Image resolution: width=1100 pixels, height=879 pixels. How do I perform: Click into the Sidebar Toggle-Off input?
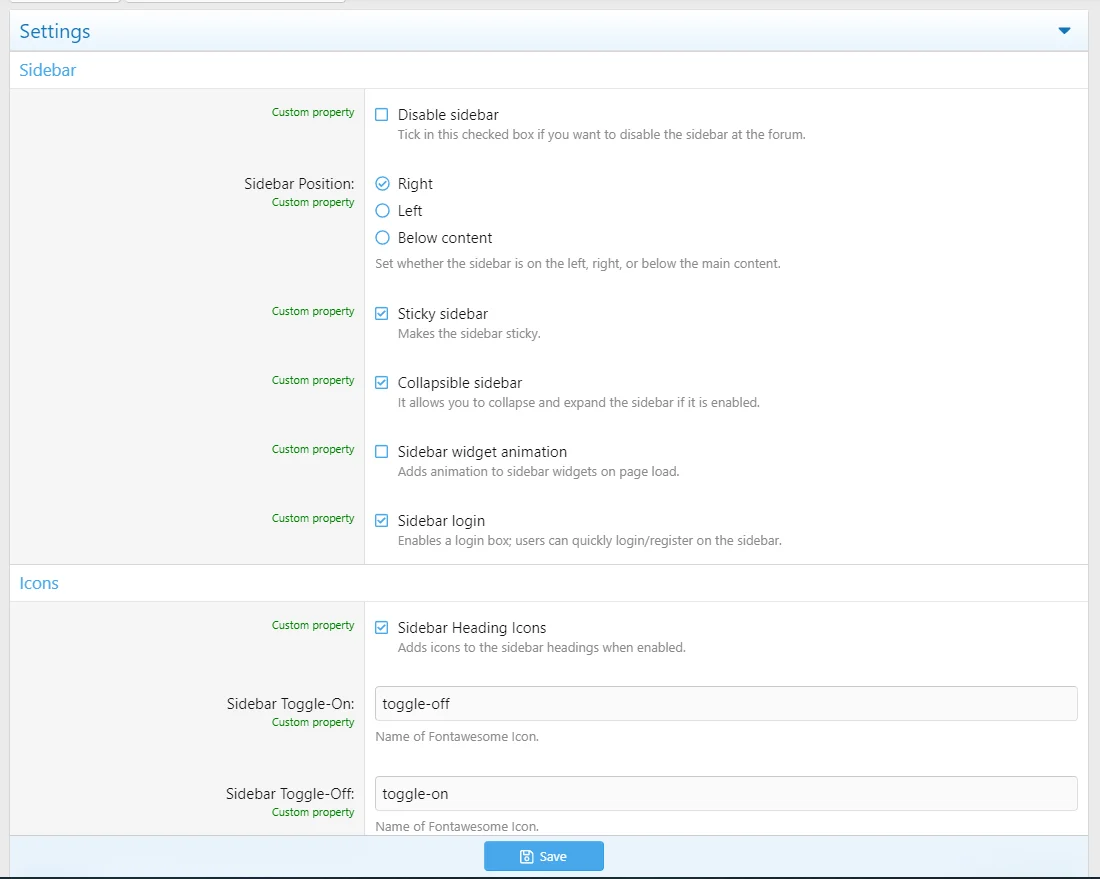coord(725,794)
